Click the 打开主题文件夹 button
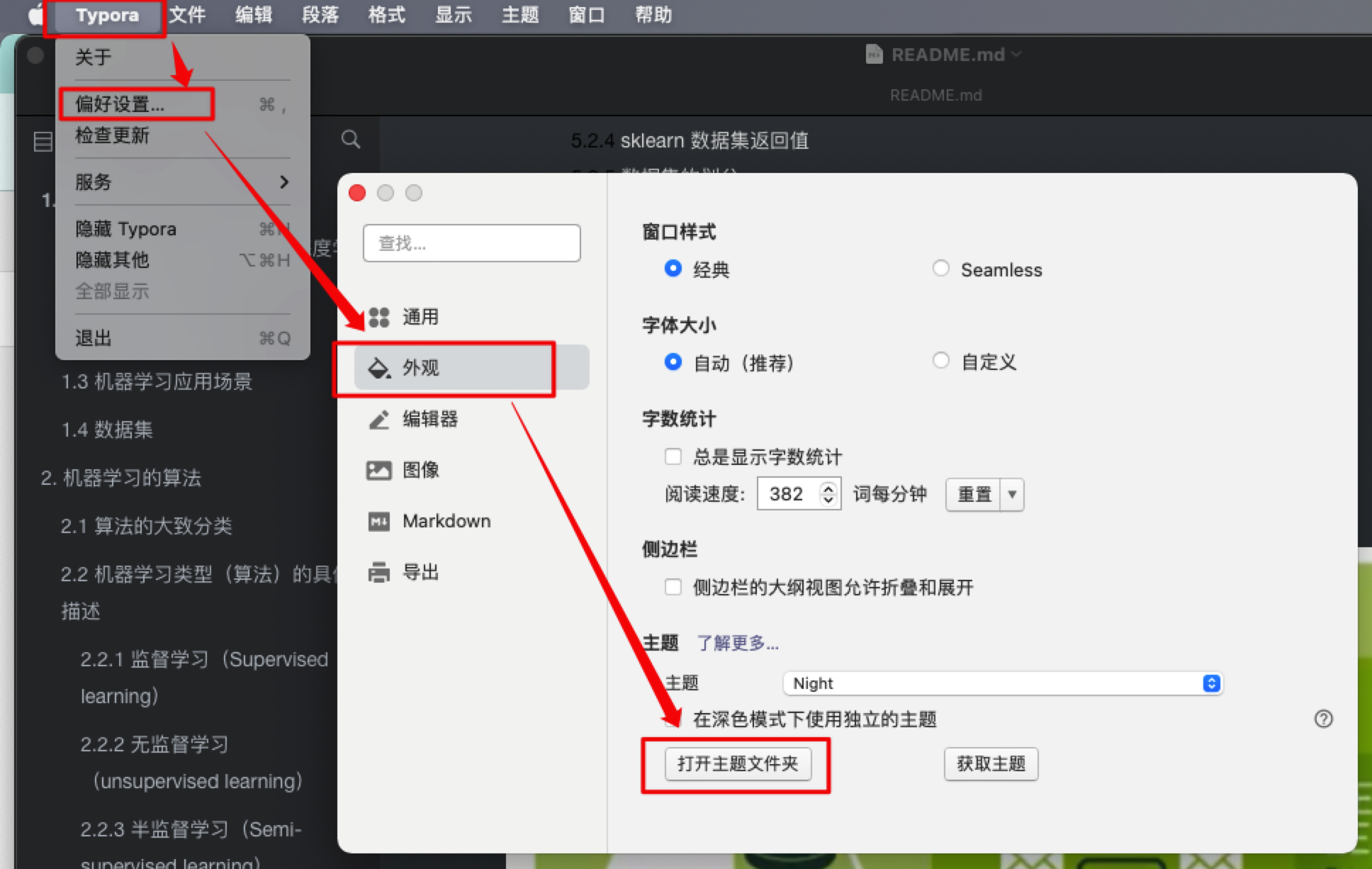Screen dimensions: 1372x869 pyautogui.click(x=737, y=764)
